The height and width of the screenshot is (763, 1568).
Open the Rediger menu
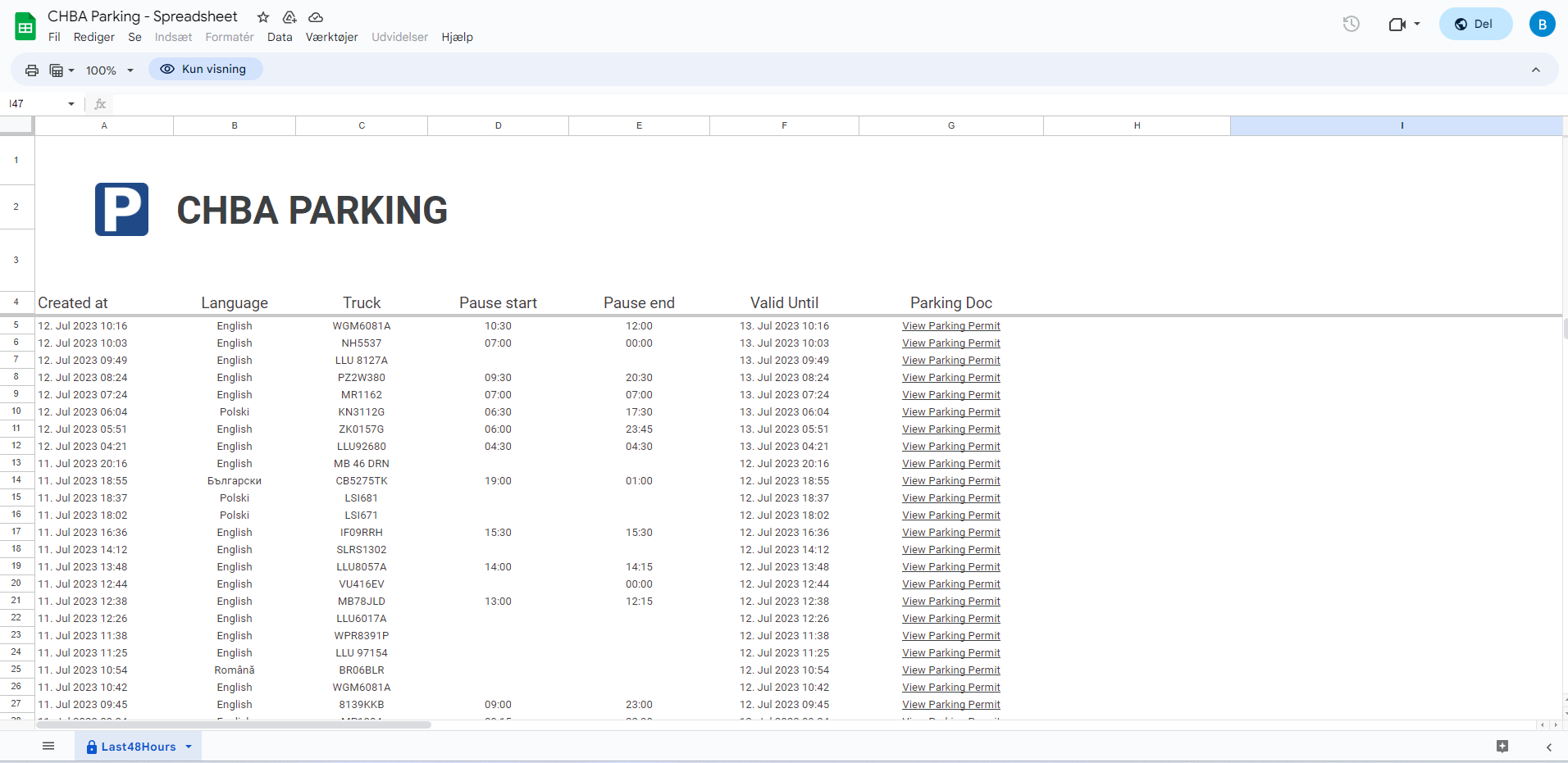coord(94,37)
